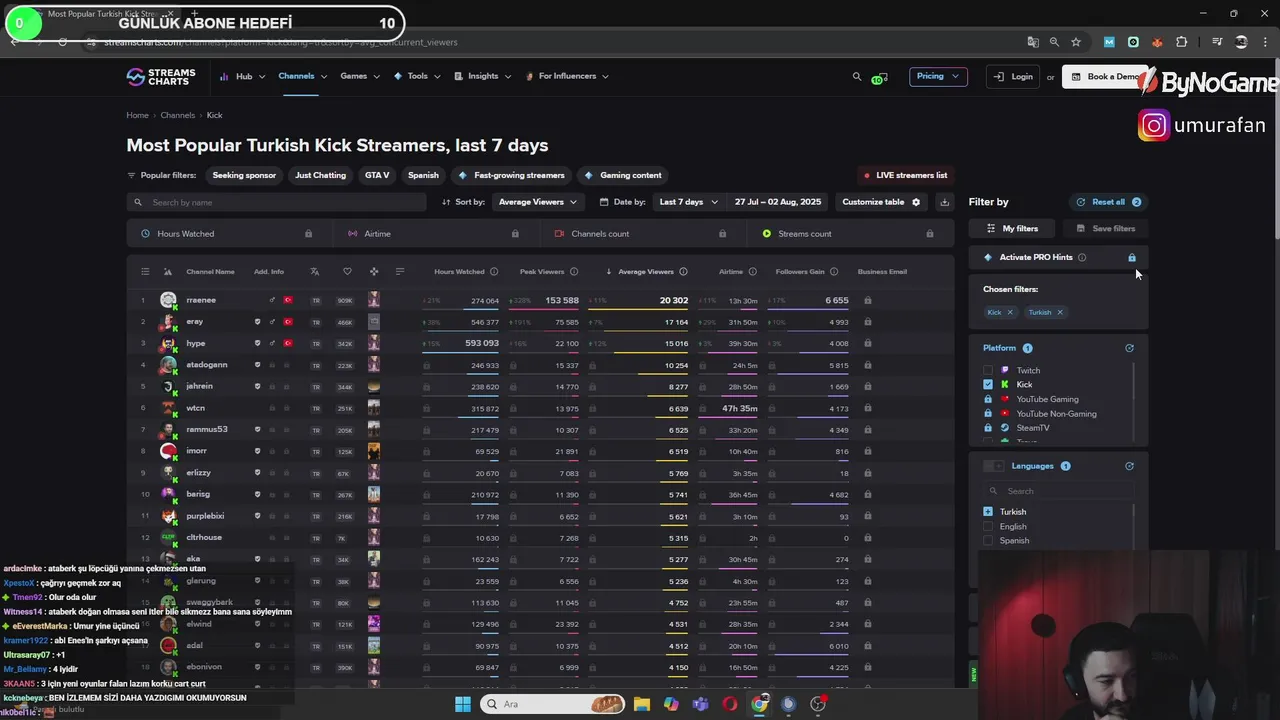Click the Customize table button
The height and width of the screenshot is (720, 1280).
881,202
